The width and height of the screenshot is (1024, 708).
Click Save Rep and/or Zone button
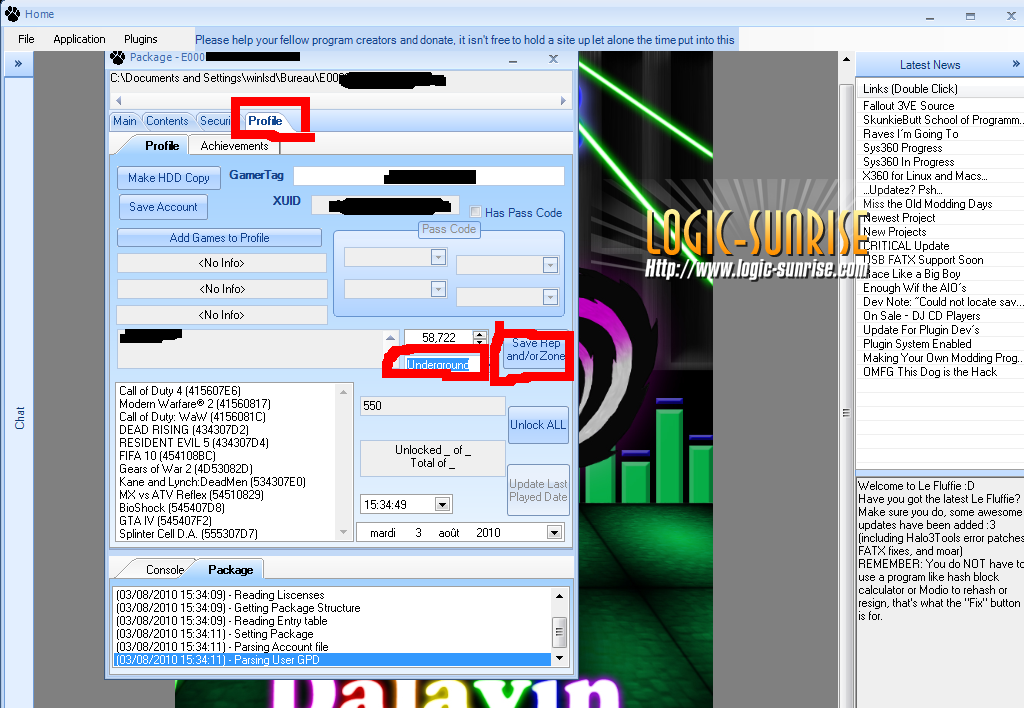pos(536,349)
